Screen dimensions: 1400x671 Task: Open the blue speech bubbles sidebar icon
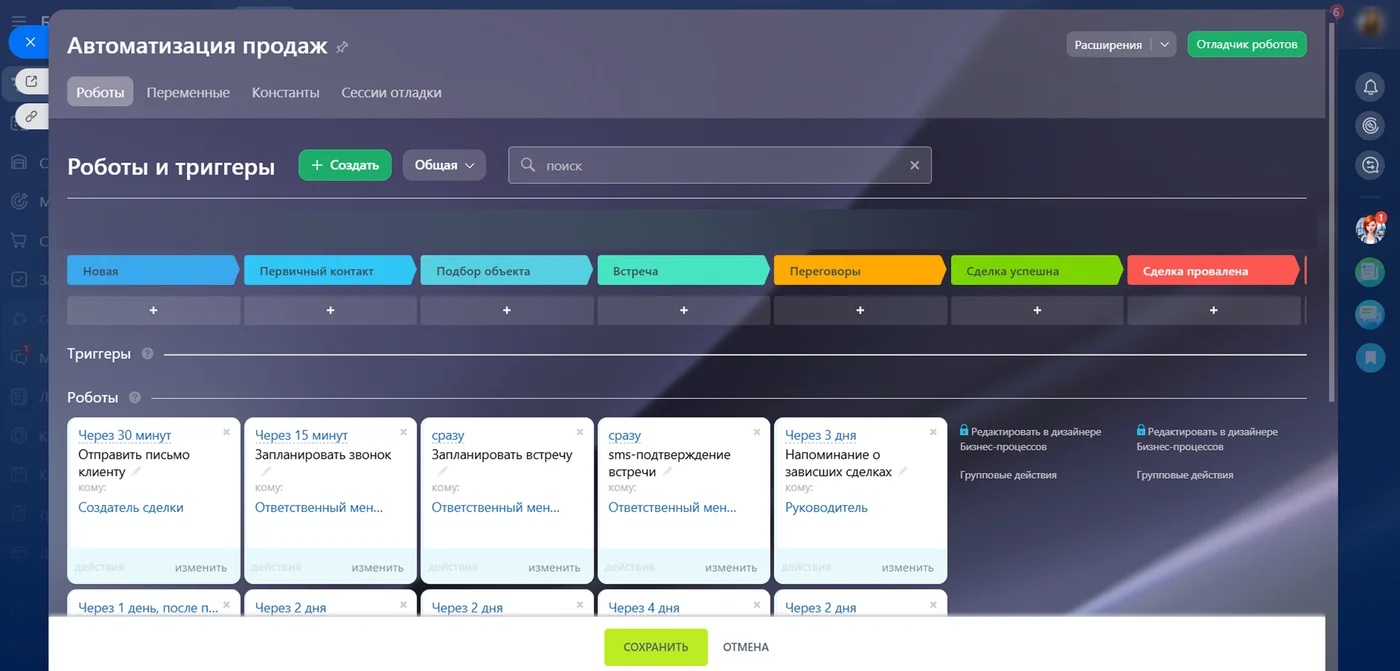(x=1370, y=314)
